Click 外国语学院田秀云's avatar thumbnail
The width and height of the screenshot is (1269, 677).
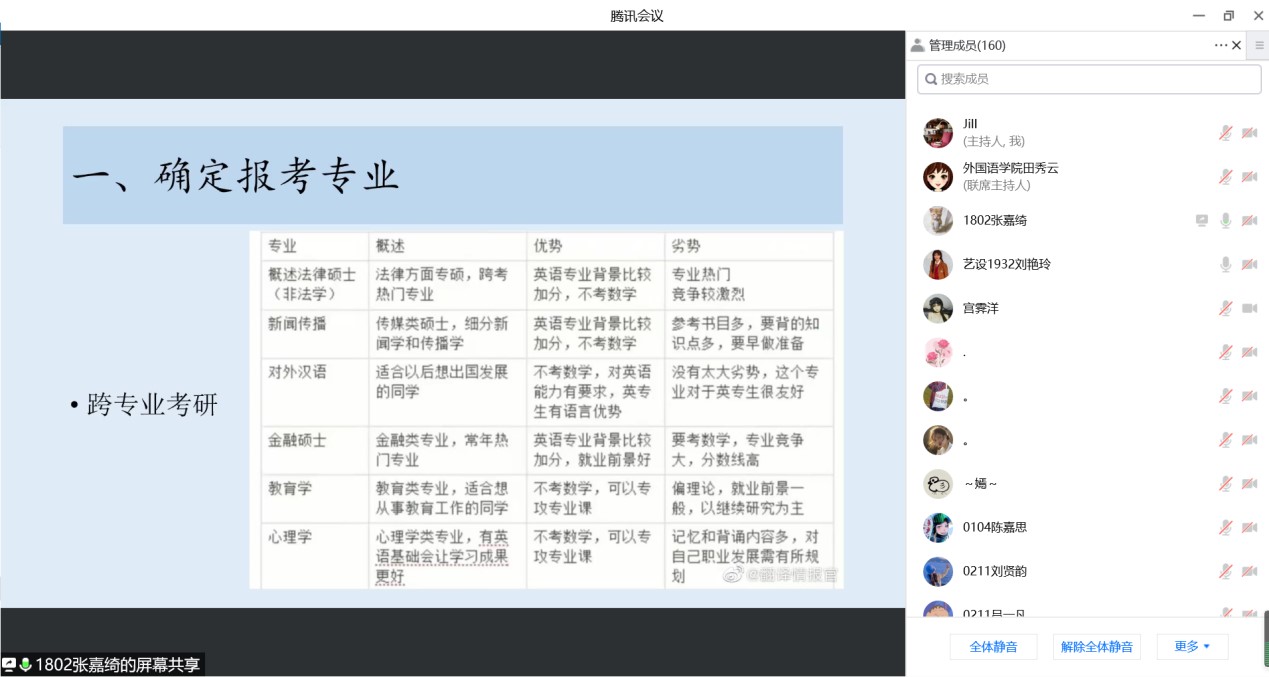pos(938,177)
